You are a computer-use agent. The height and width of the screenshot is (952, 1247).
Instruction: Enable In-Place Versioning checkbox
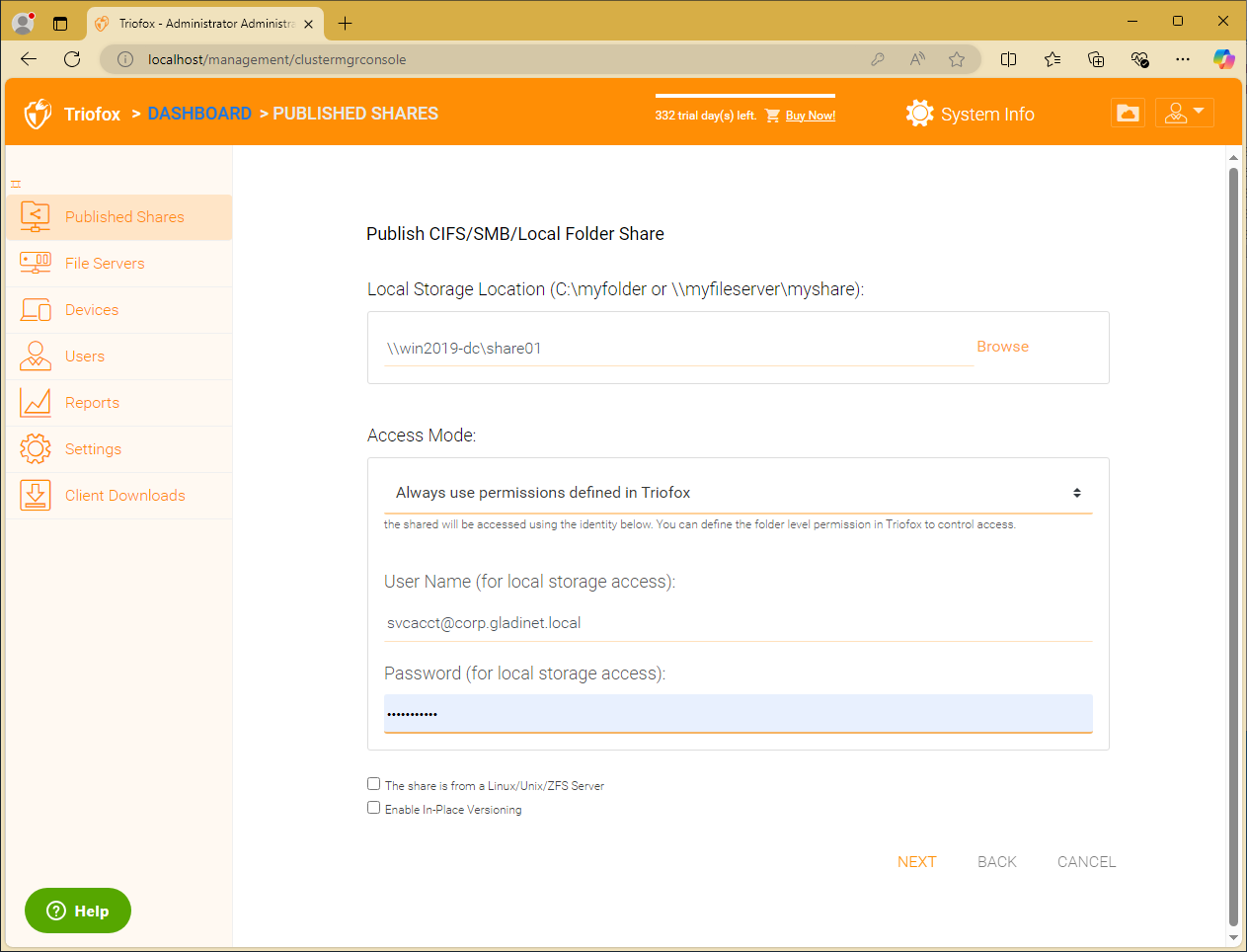click(373, 808)
